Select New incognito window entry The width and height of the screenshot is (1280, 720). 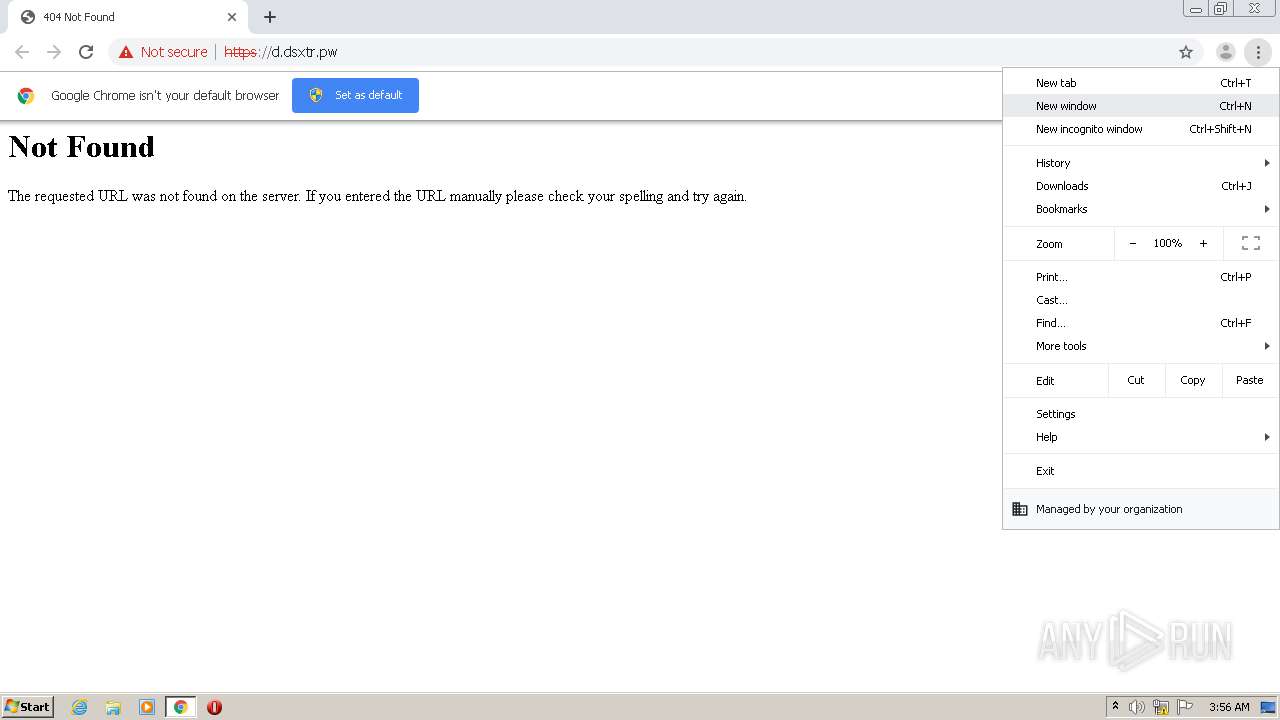coord(1141,129)
